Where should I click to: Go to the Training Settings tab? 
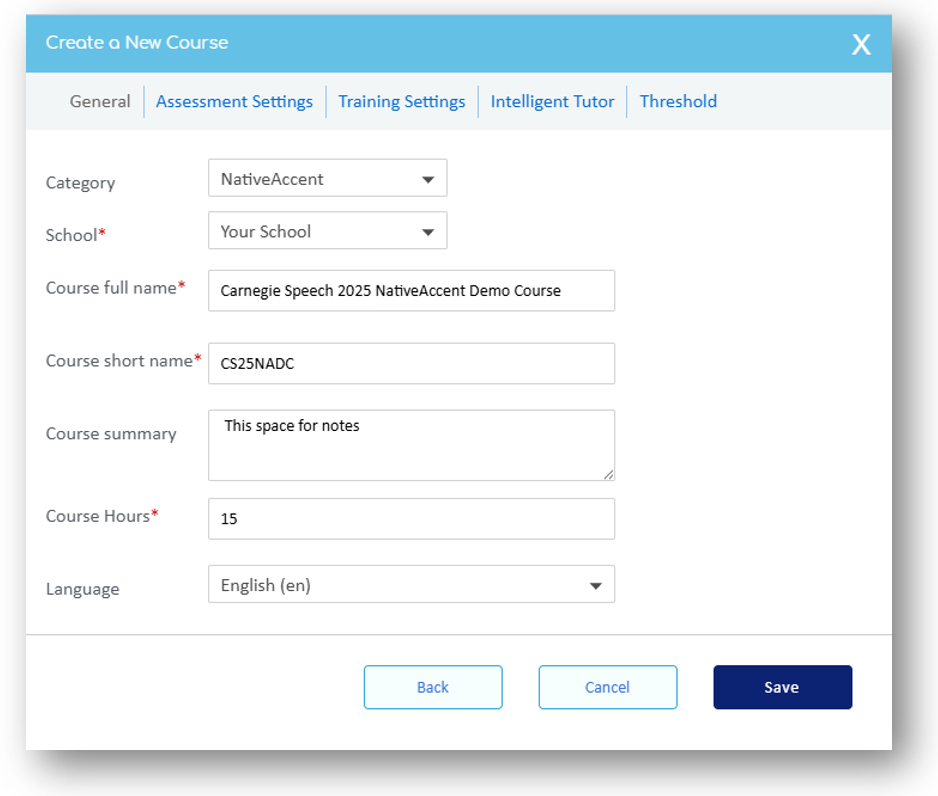click(401, 101)
